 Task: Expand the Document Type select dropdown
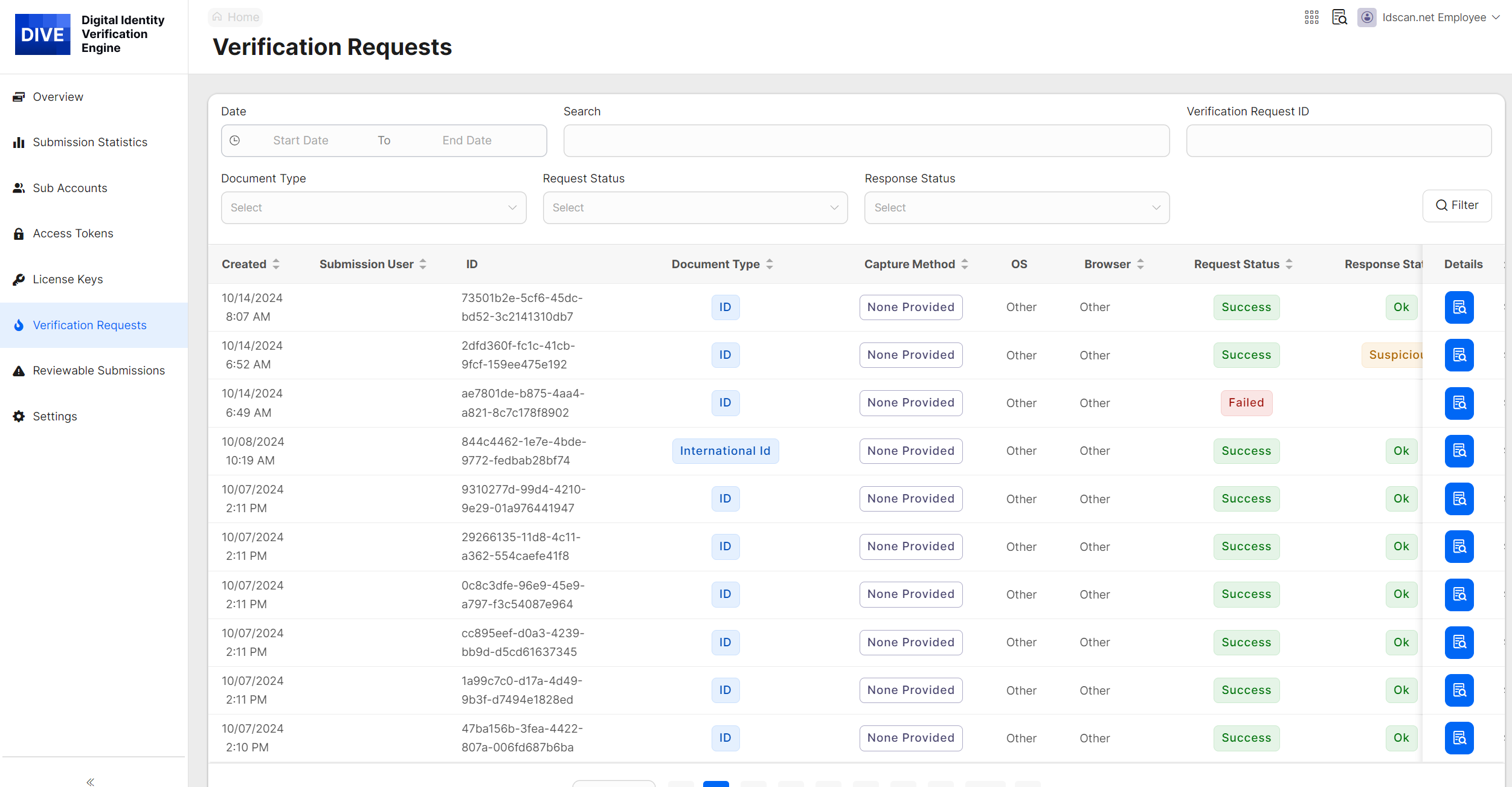(x=373, y=208)
